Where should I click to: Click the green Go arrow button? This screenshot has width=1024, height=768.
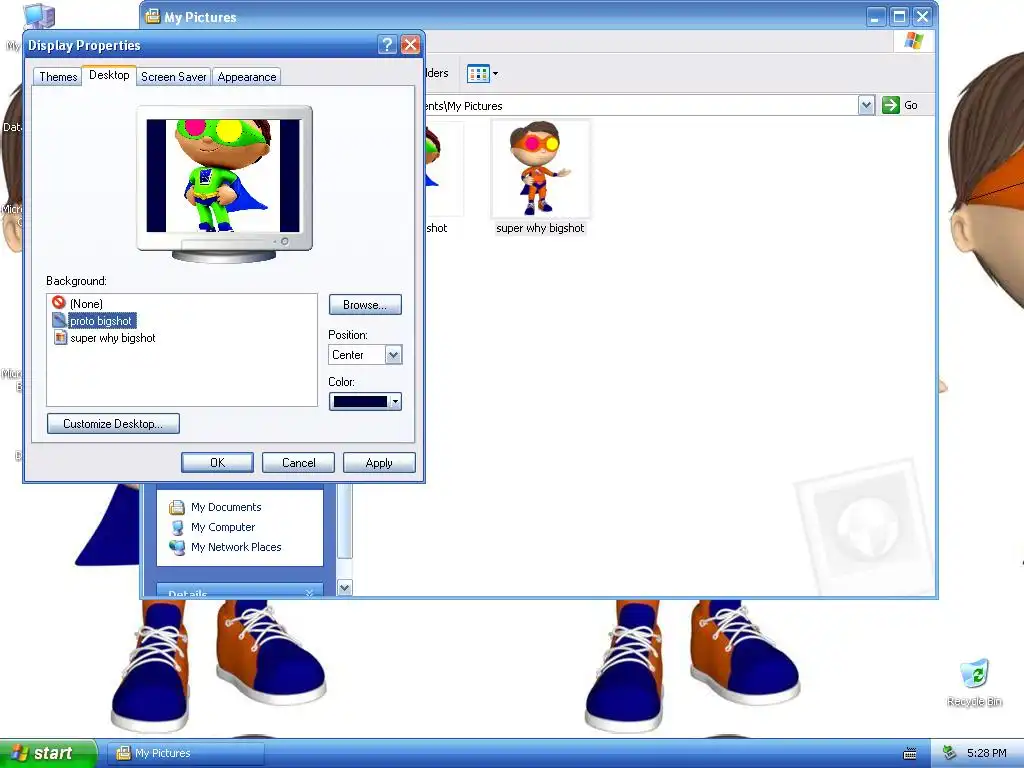pos(891,105)
